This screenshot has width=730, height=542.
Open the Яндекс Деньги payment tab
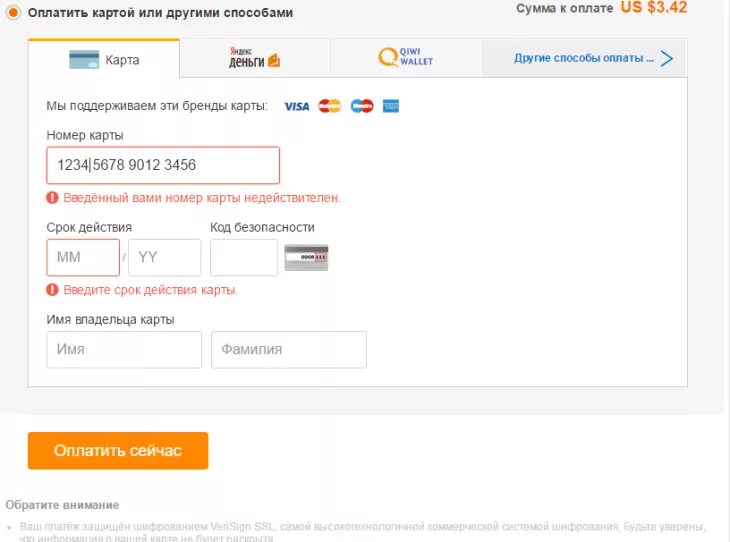254,58
